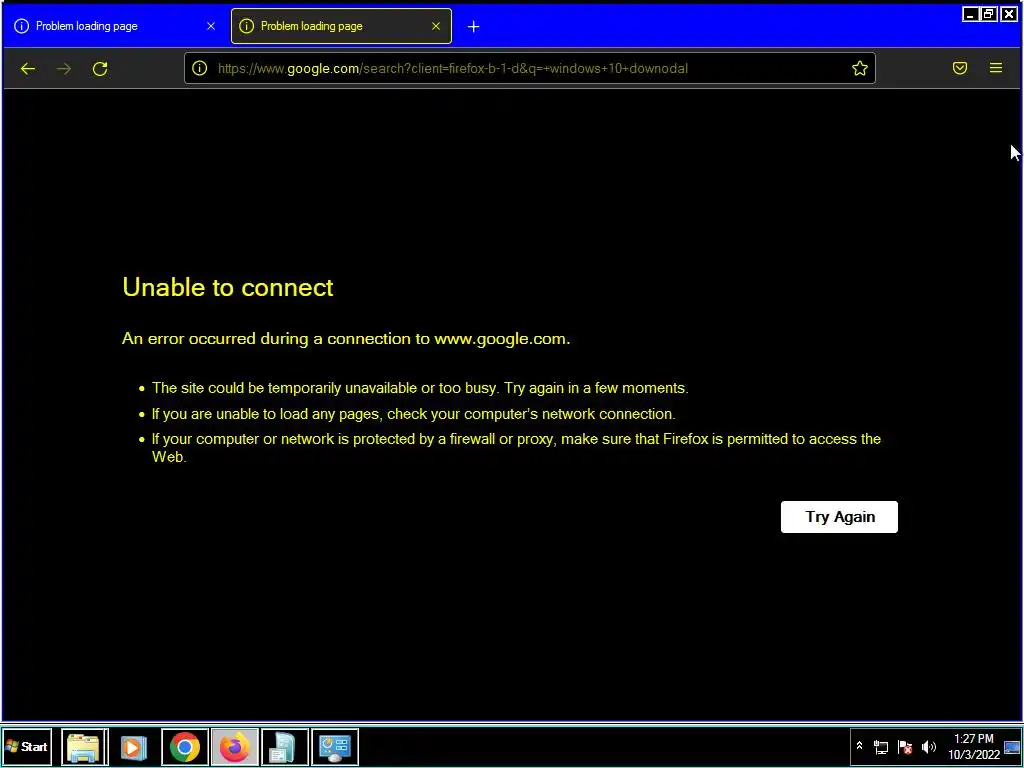This screenshot has height=768, width=1024.
Task: Go back using the back arrow
Action: [27, 69]
